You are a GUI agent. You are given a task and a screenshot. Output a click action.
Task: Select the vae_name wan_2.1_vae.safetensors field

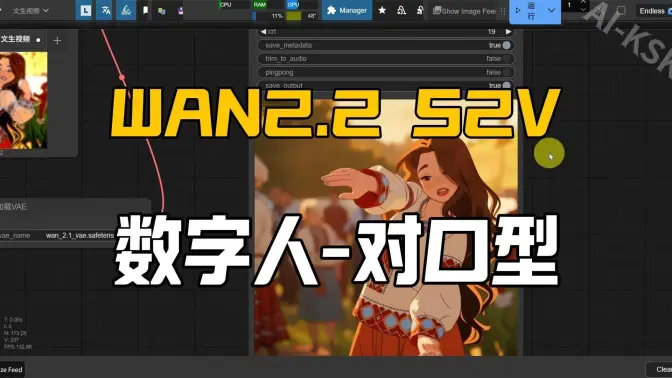[57, 235]
